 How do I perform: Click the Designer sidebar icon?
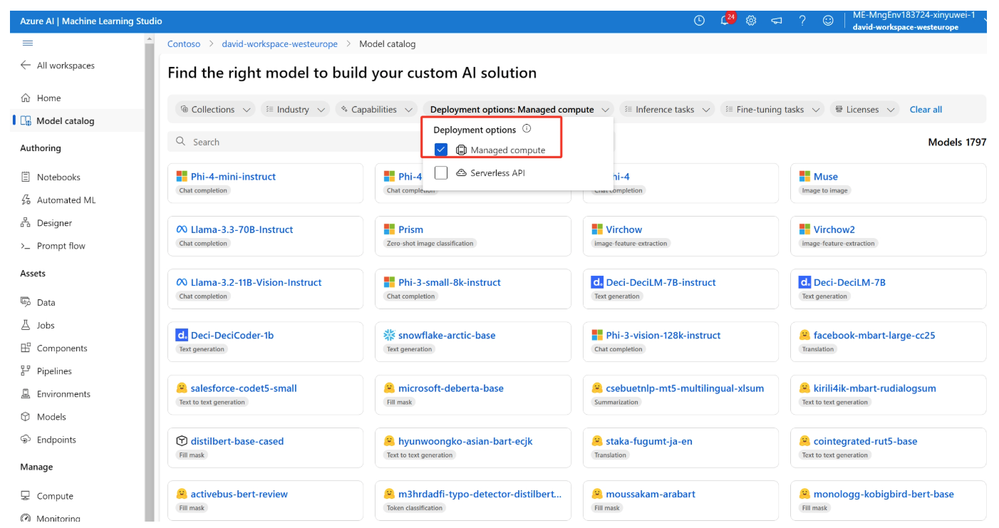pyautogui.click(x=25, y=223)
